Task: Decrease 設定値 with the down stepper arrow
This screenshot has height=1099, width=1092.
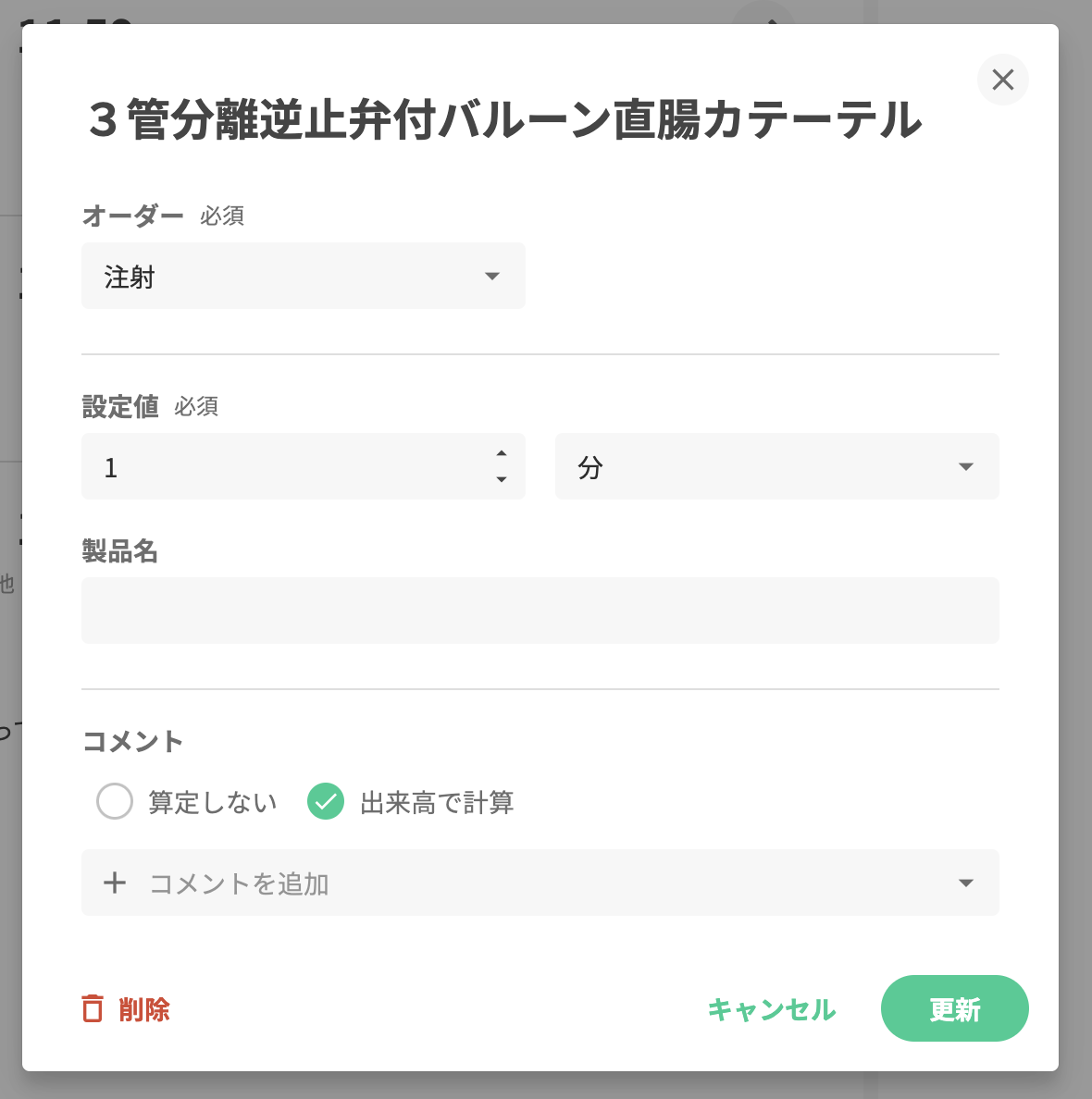Action: click(x=502, y=479)
